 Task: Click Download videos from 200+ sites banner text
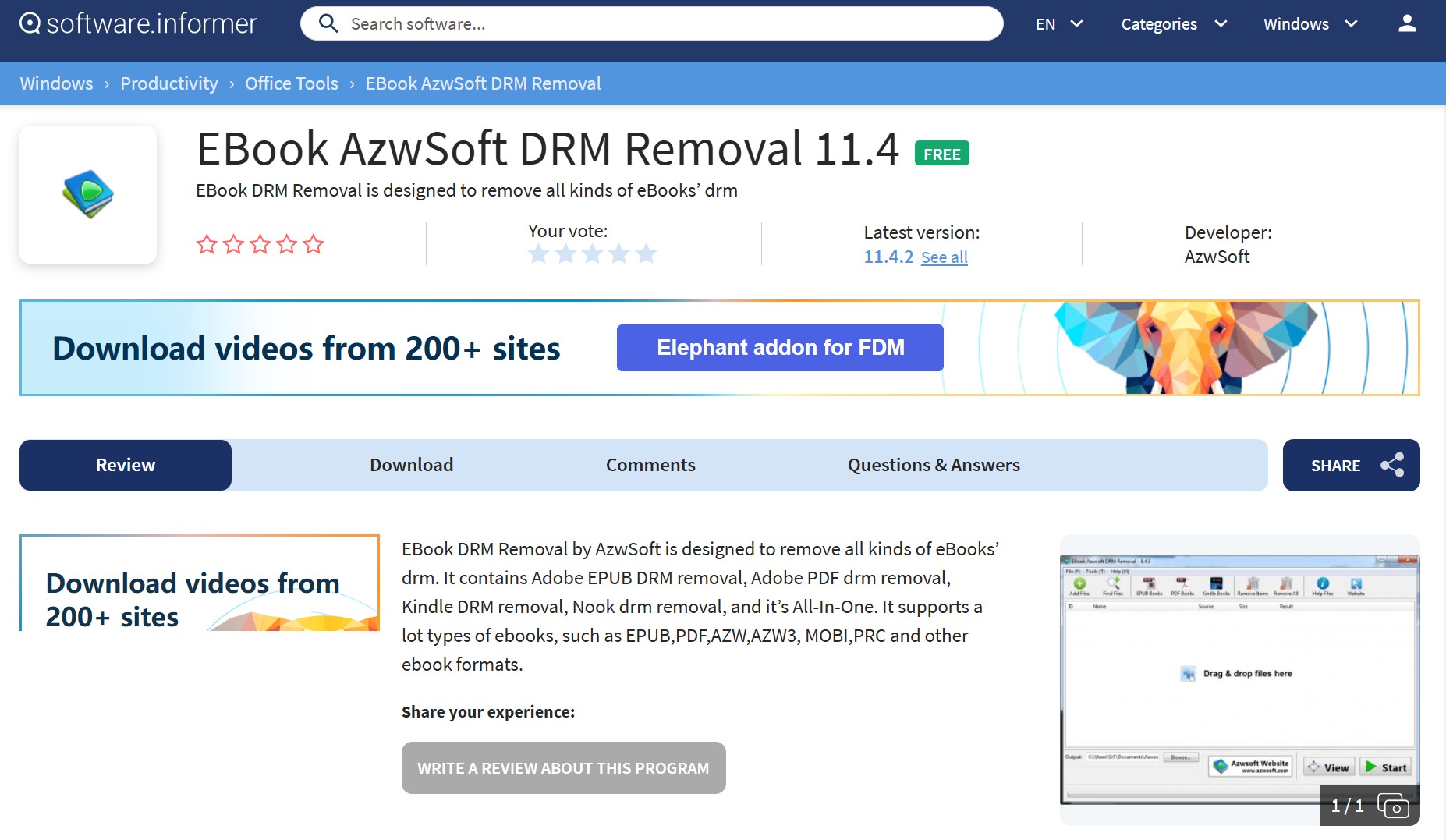tap(307, 349)
